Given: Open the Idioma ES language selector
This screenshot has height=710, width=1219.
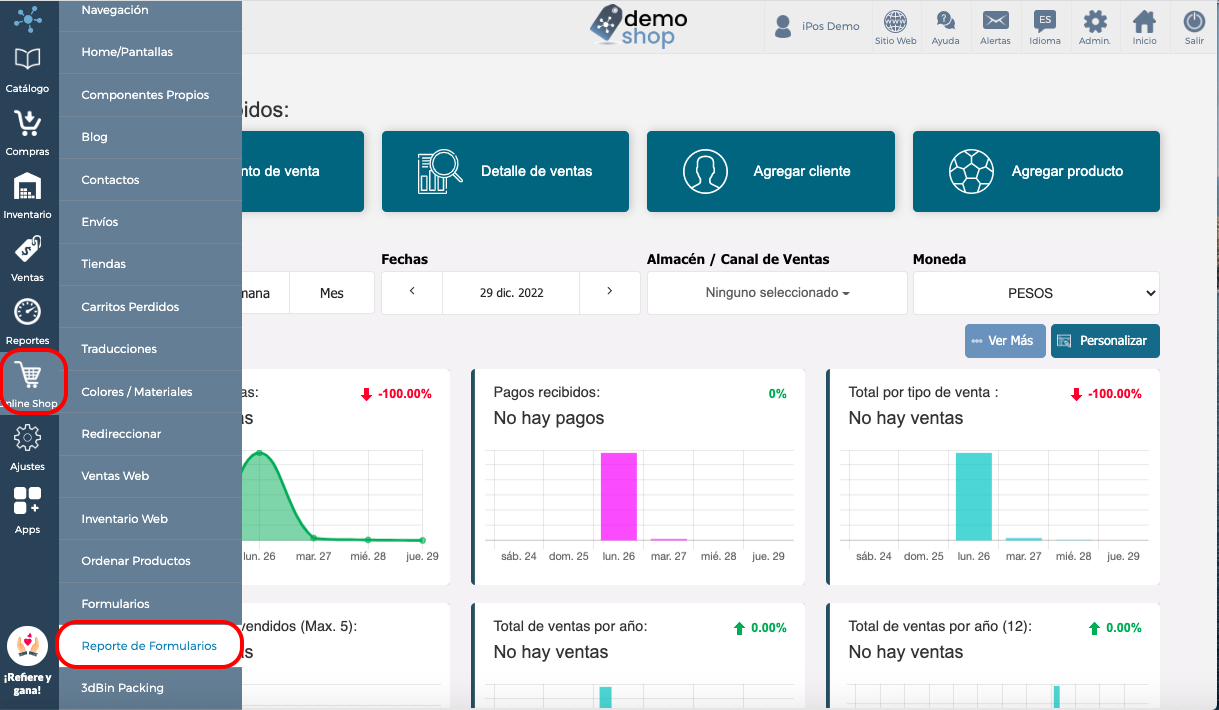Looking at the screenshot, I should click(1044, 21).
